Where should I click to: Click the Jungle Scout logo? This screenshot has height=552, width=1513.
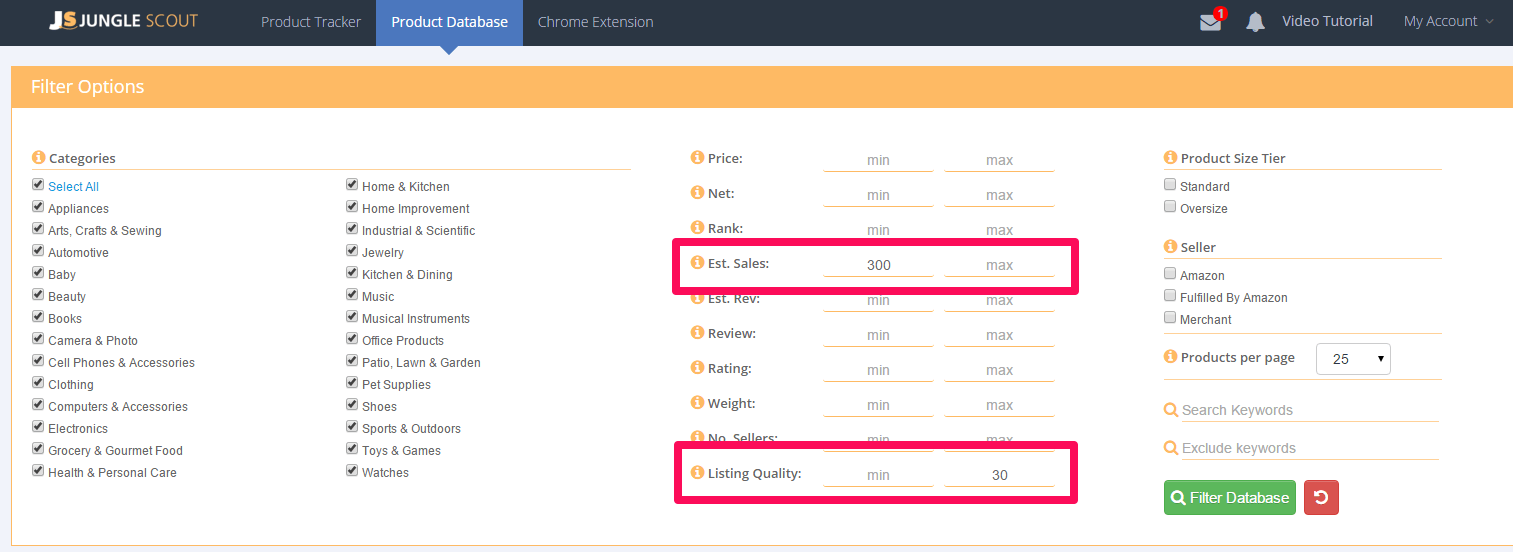point(123,21)
